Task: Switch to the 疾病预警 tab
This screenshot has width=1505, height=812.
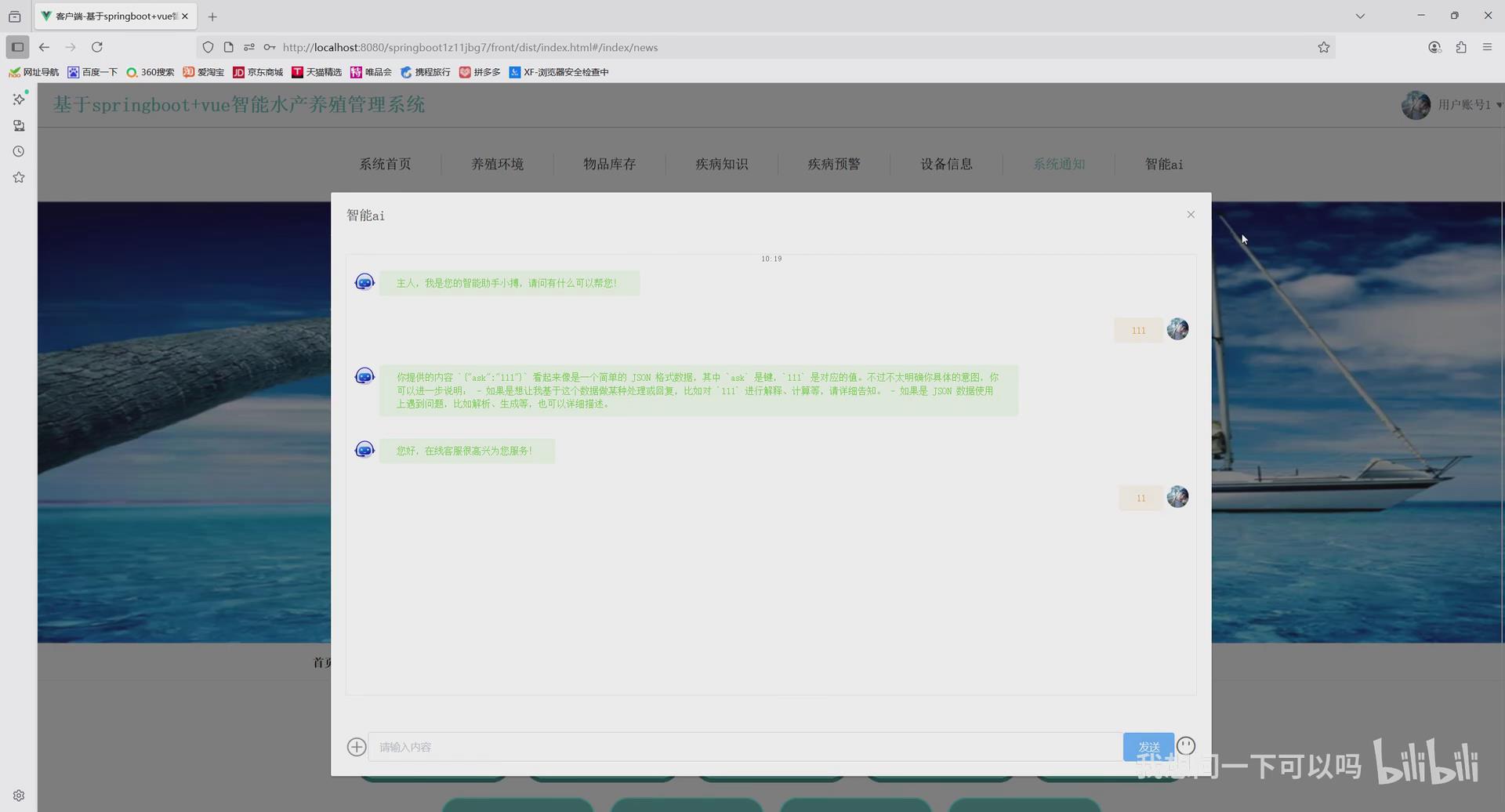Action: pos(834,164)
